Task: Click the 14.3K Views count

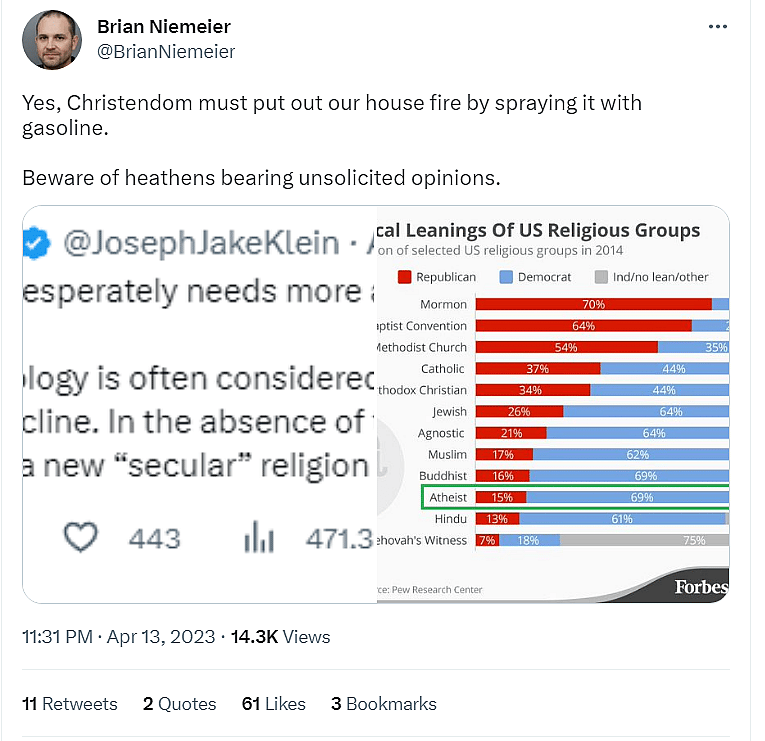Action: pos(280,636)
